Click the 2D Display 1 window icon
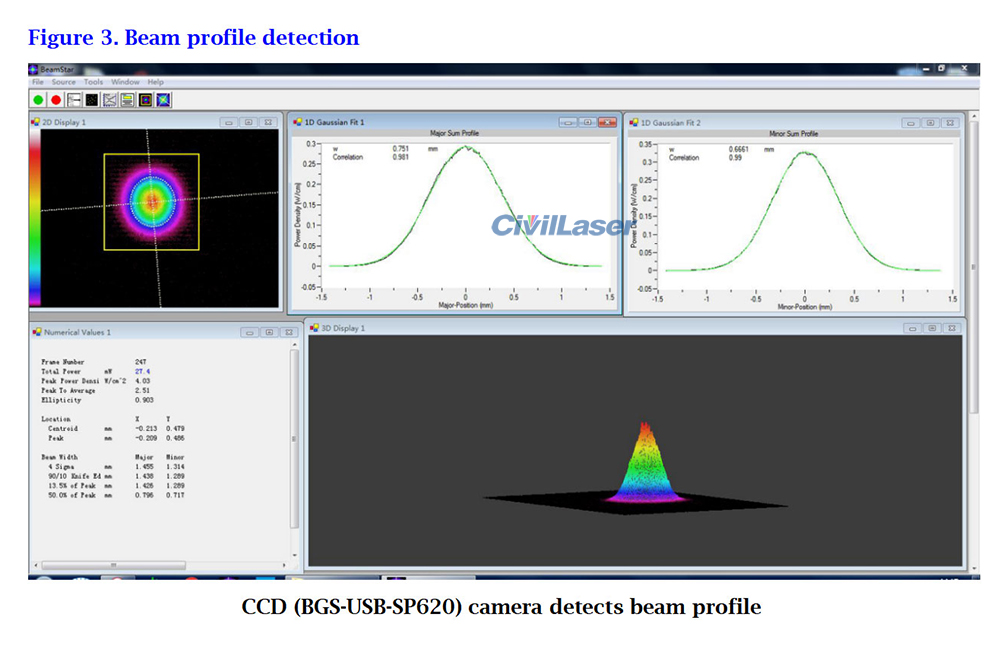 click(x=35, y=122)
